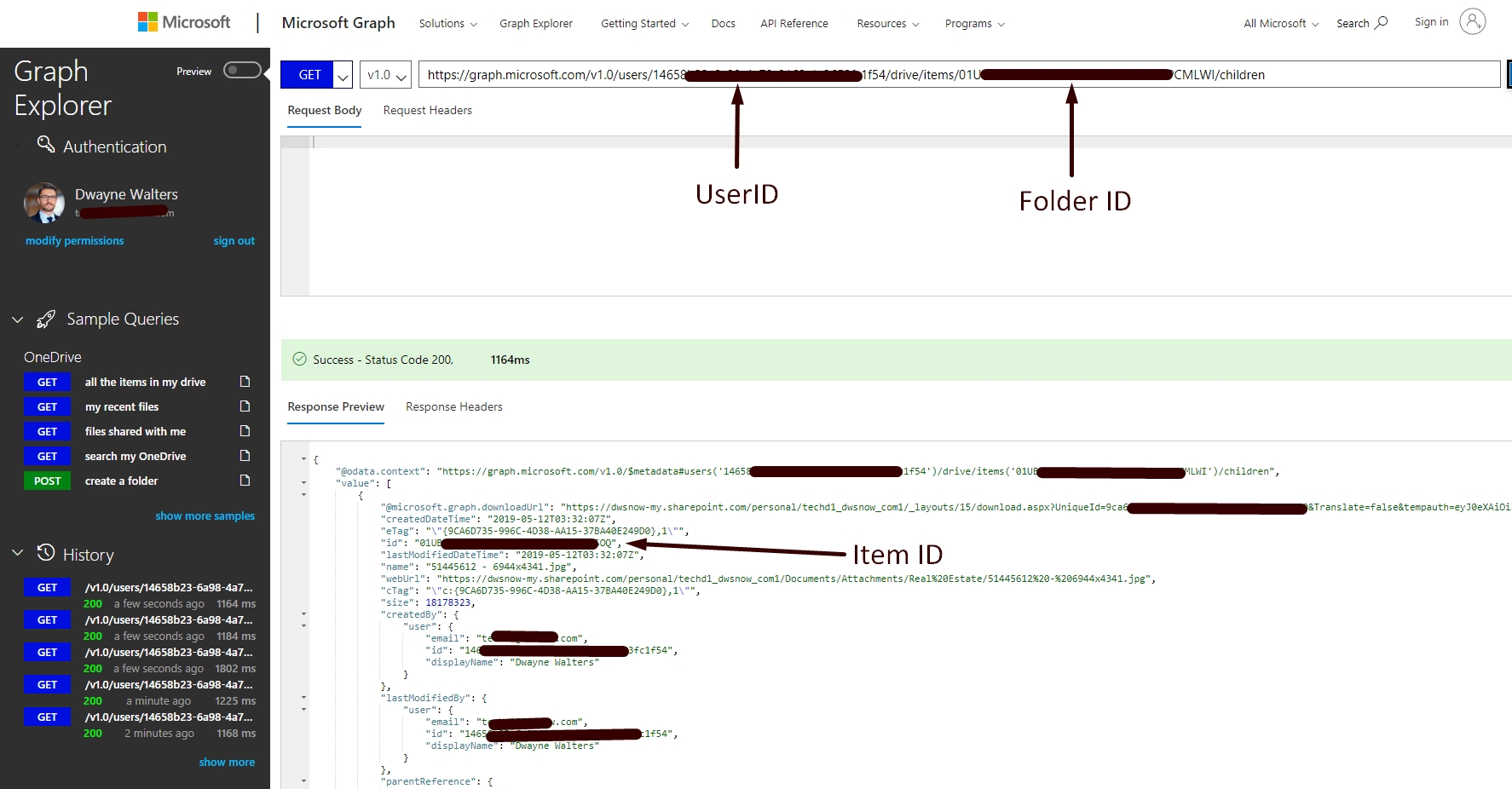Click the OneDrive category heading

[x=53, y=357]
